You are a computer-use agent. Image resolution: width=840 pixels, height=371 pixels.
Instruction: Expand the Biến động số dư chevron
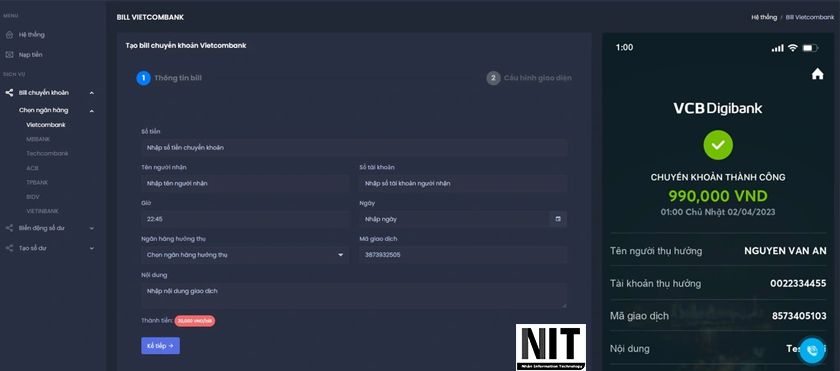pyautogui.click(x=92, y=228)
